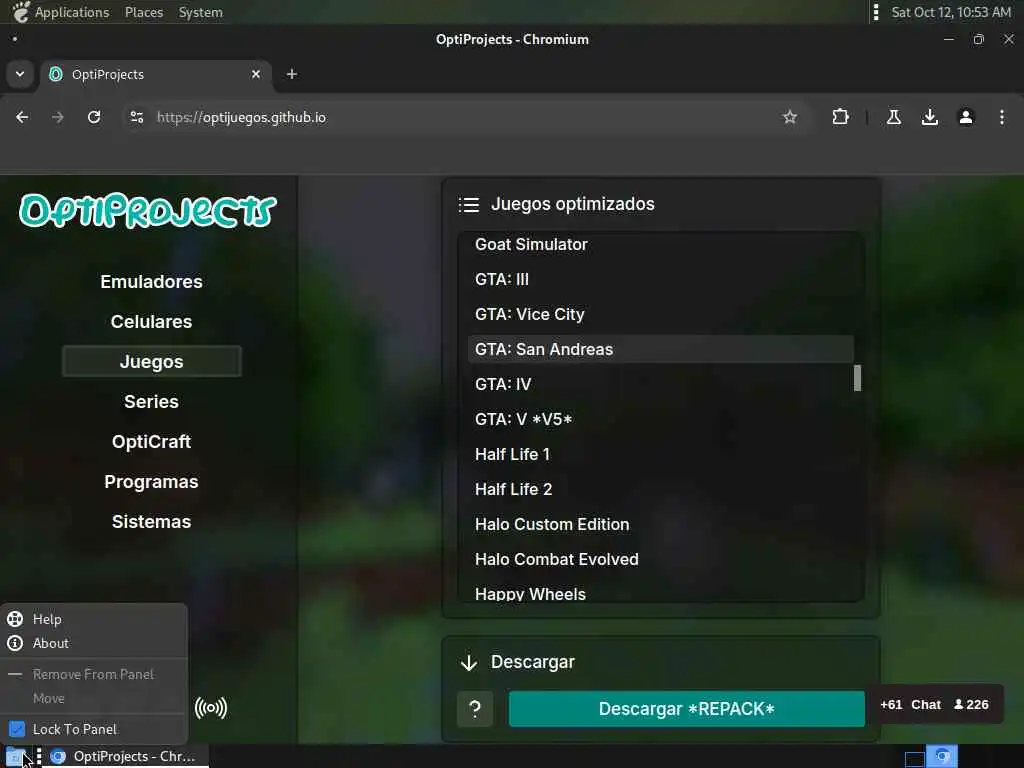
Task: Choose About in the context menu
Action: [94, 643]
